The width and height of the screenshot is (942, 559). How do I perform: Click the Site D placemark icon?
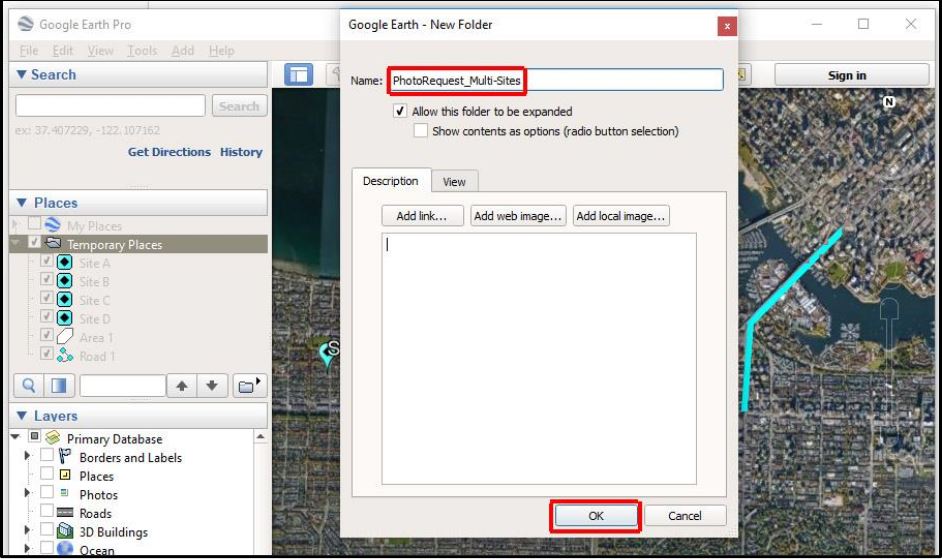point(64,318)
